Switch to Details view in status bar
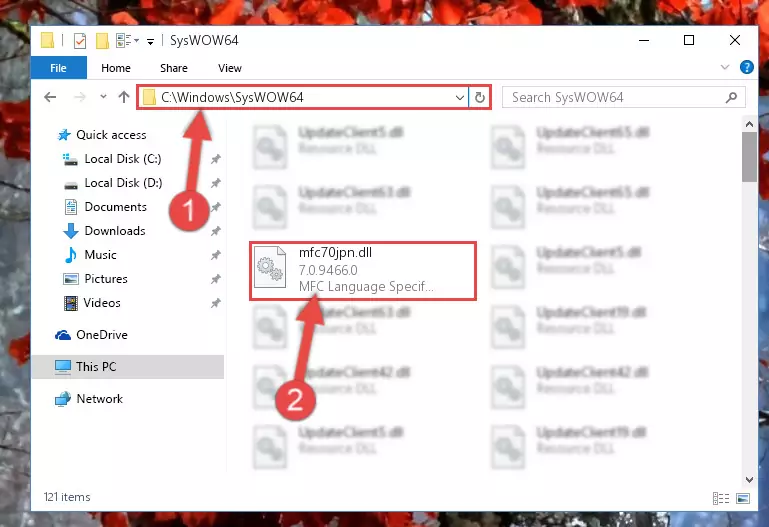 [720, 499]
